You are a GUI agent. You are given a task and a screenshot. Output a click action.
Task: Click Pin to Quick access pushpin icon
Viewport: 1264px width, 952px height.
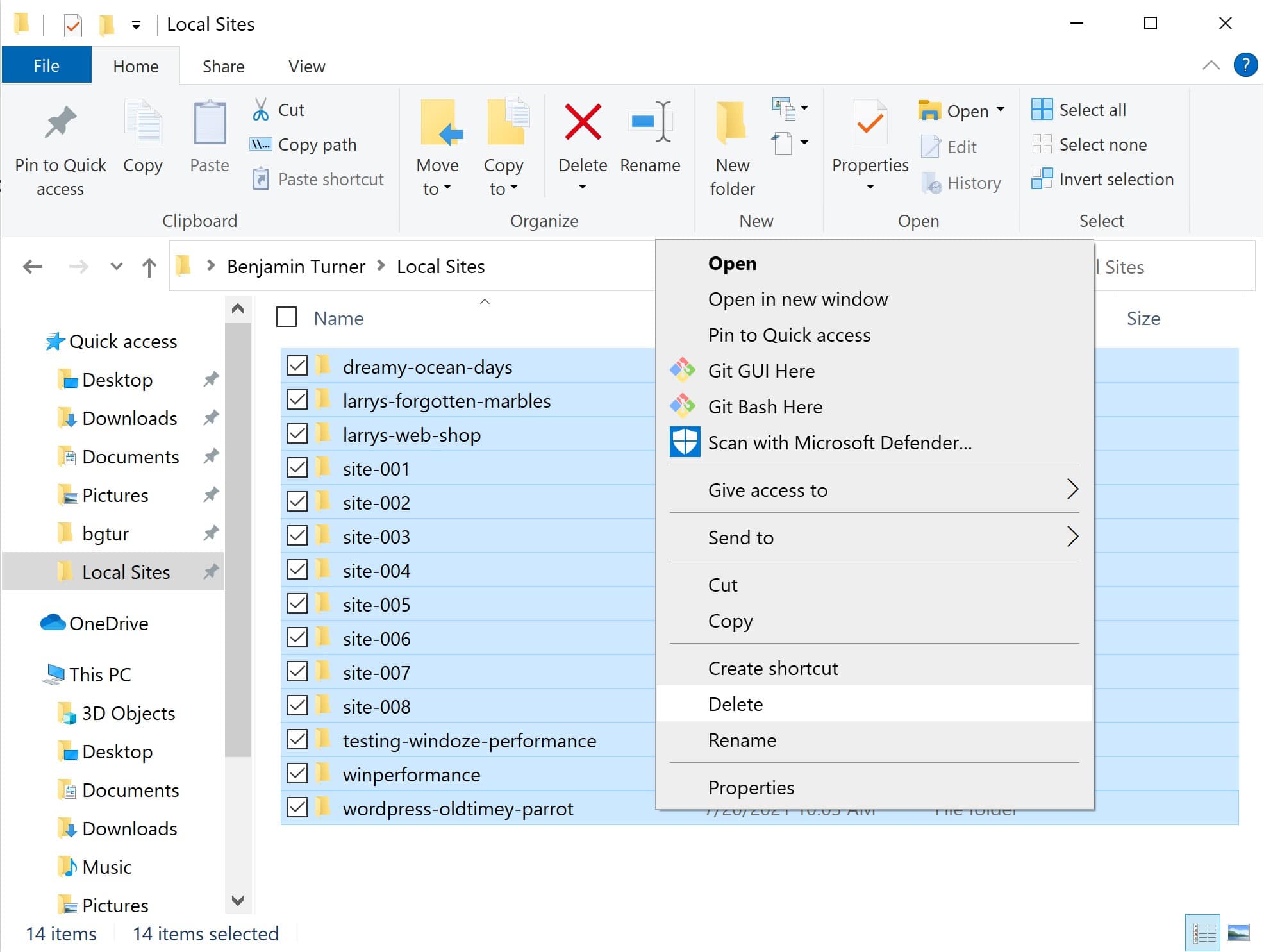[60, 122]
